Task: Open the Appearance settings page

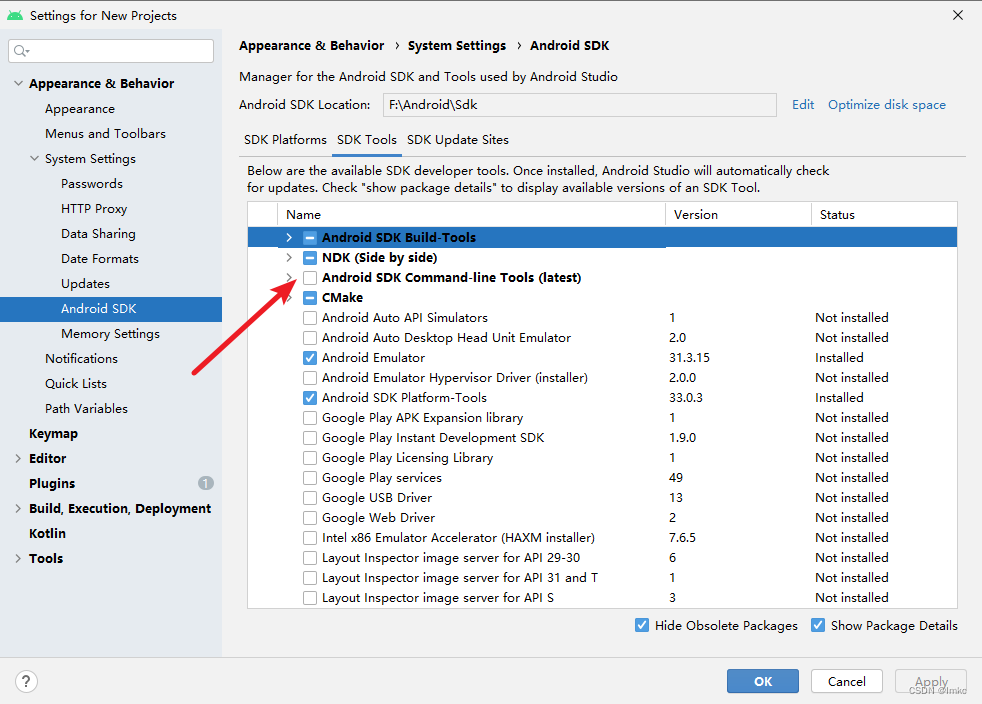Action: (80, 108)
